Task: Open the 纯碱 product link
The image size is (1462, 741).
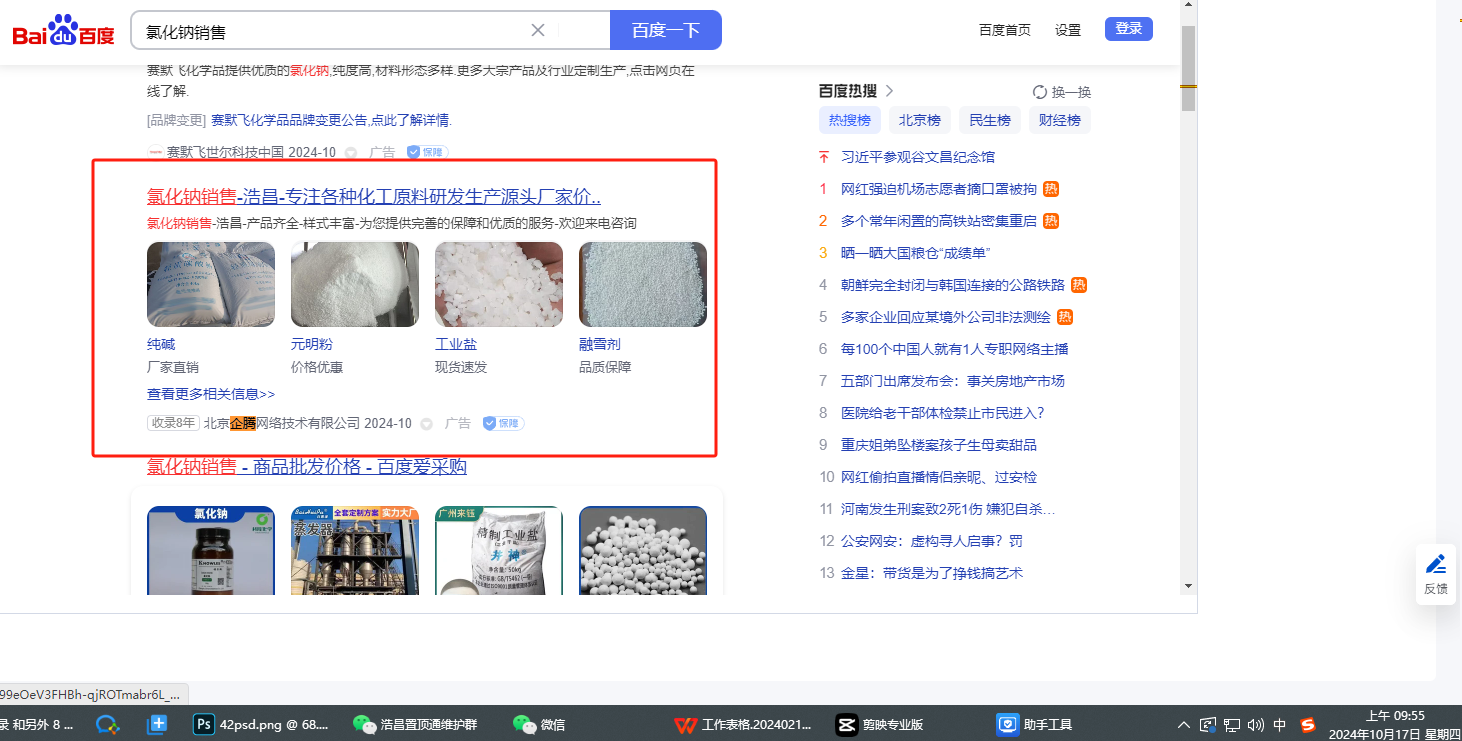Action: click(161, 344)
